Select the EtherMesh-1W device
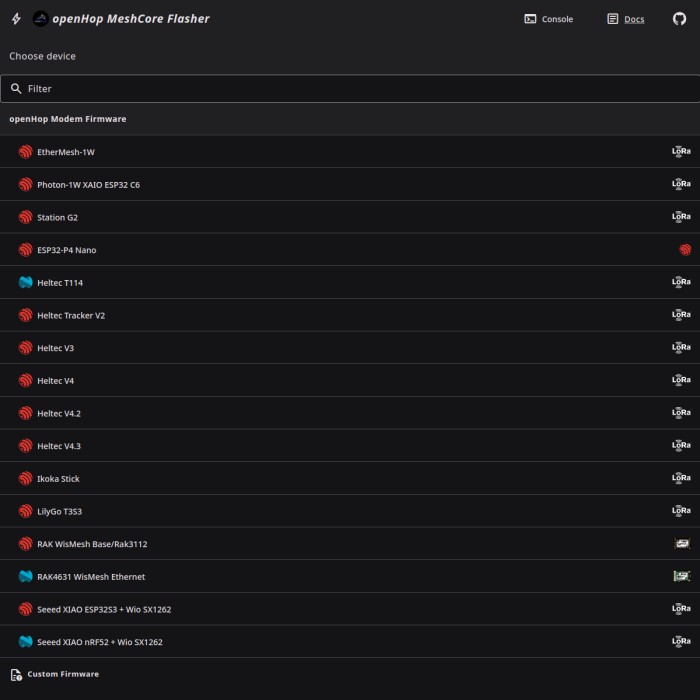Screen dimensions: 700x700 click(x=350, y=152)
